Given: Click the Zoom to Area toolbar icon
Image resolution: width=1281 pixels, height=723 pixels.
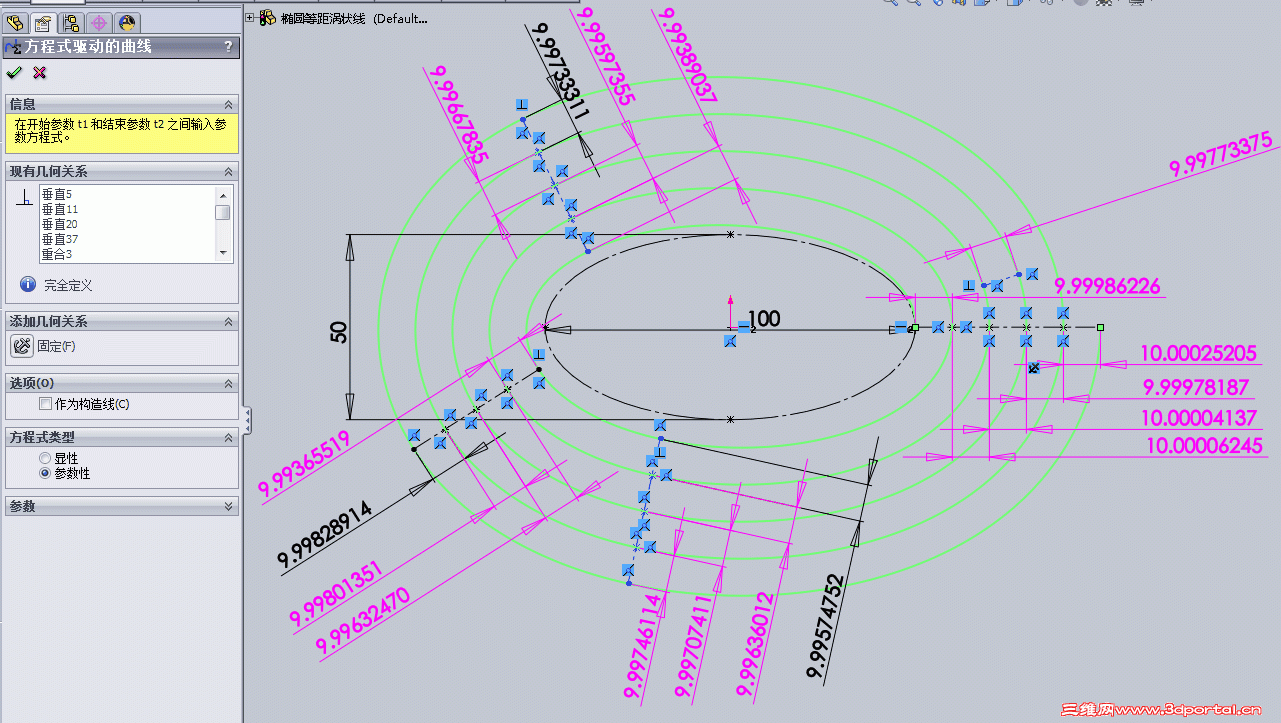Looking at the screenshot, I should tap(913, 5).
